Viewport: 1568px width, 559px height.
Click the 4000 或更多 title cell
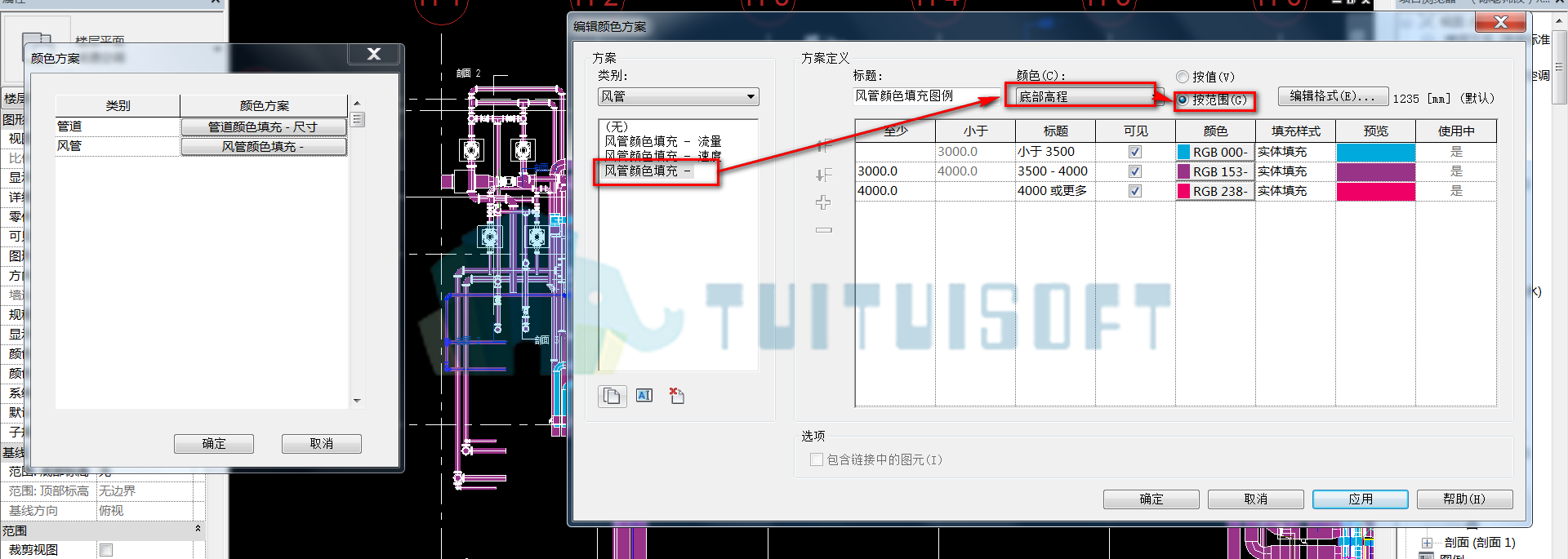point(1055,191)
